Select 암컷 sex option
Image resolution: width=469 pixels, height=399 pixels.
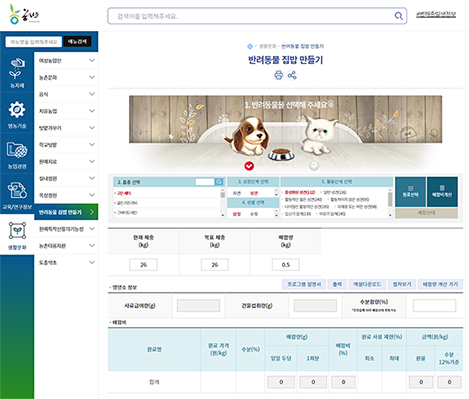coord(237,214)
